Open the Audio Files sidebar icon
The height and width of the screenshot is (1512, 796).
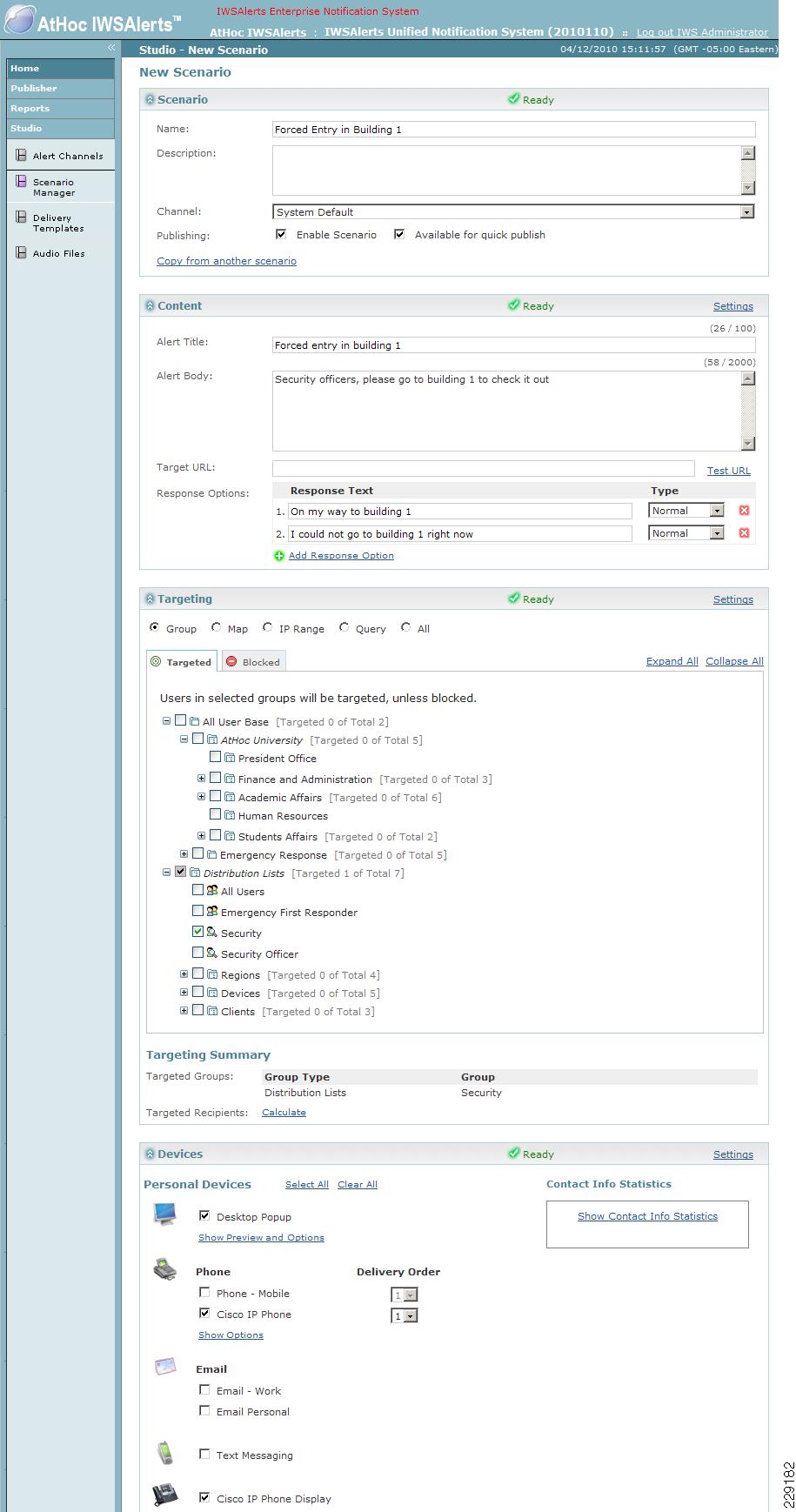click(x=21, y=253)
